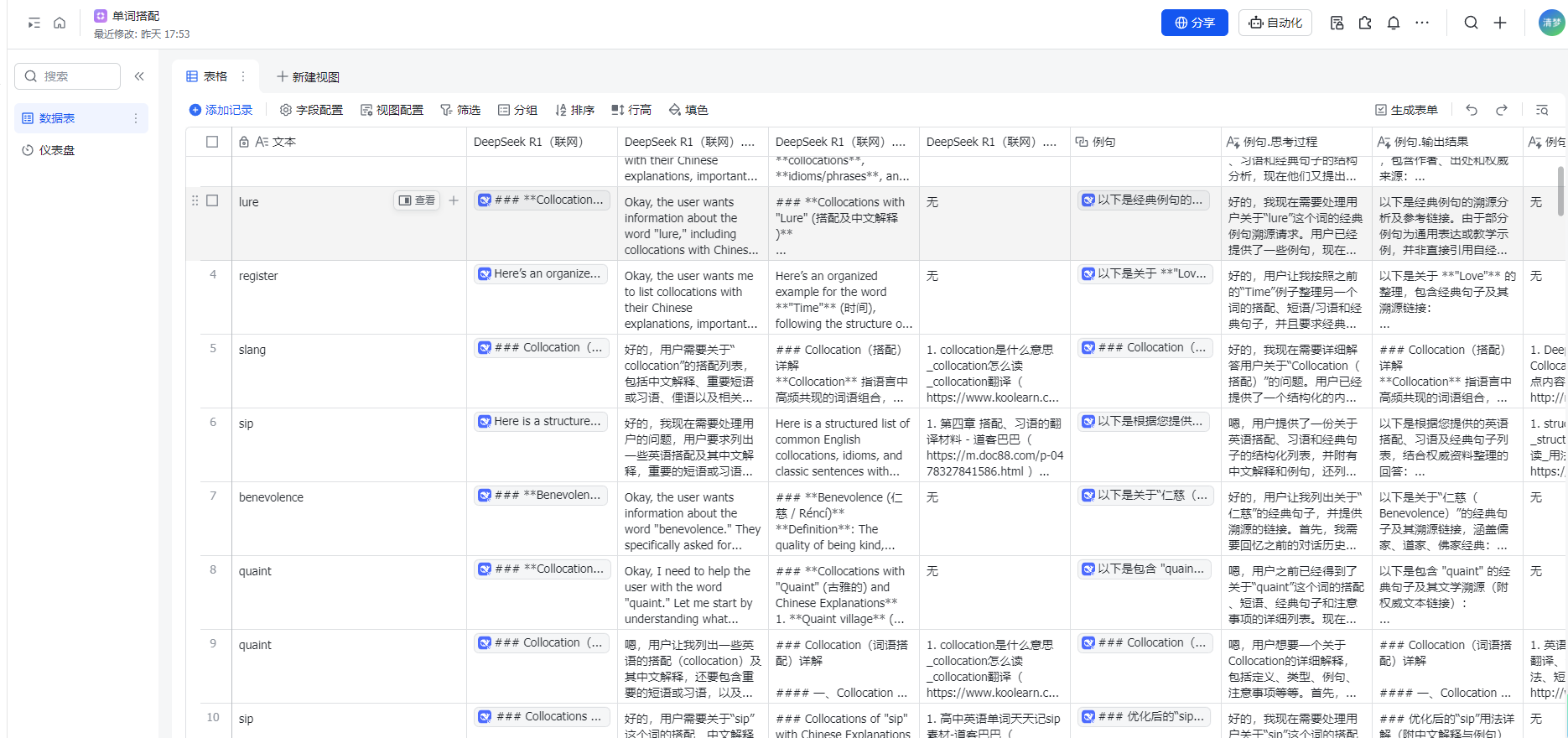The image size is (1568, 738).
Task: Undo the last action
Action: coord(1472,110)
